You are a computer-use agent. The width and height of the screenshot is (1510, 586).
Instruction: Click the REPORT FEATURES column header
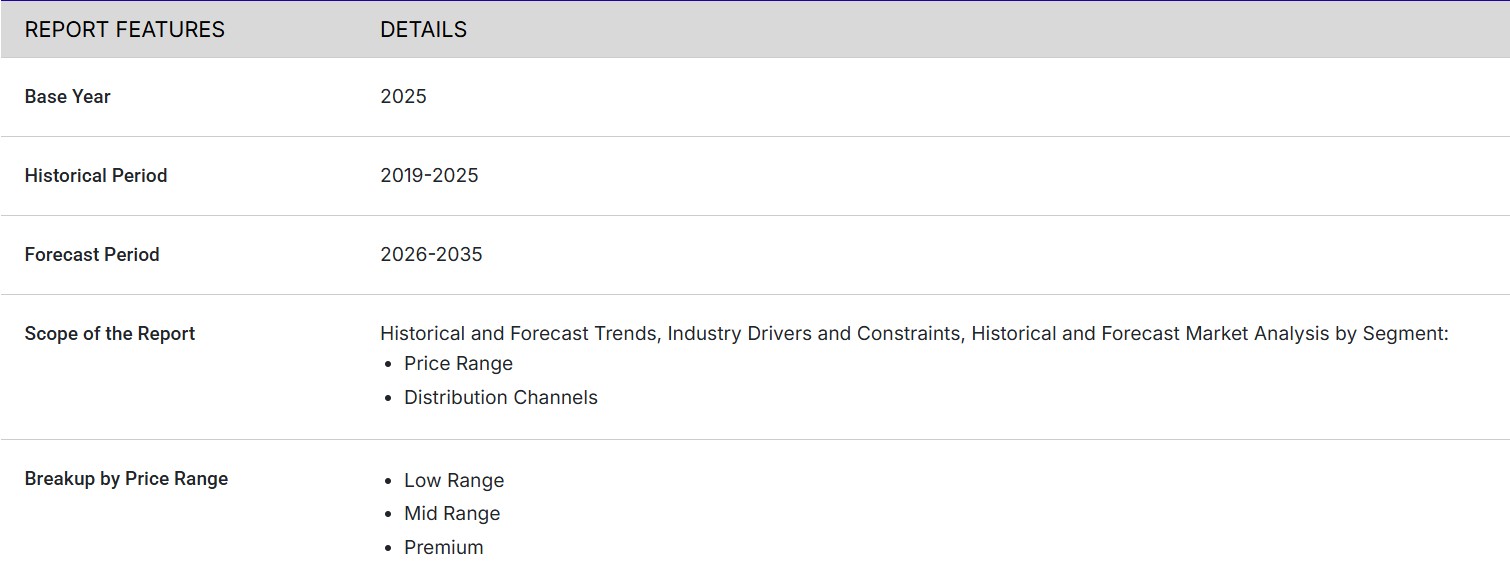(x=124, y=30)
